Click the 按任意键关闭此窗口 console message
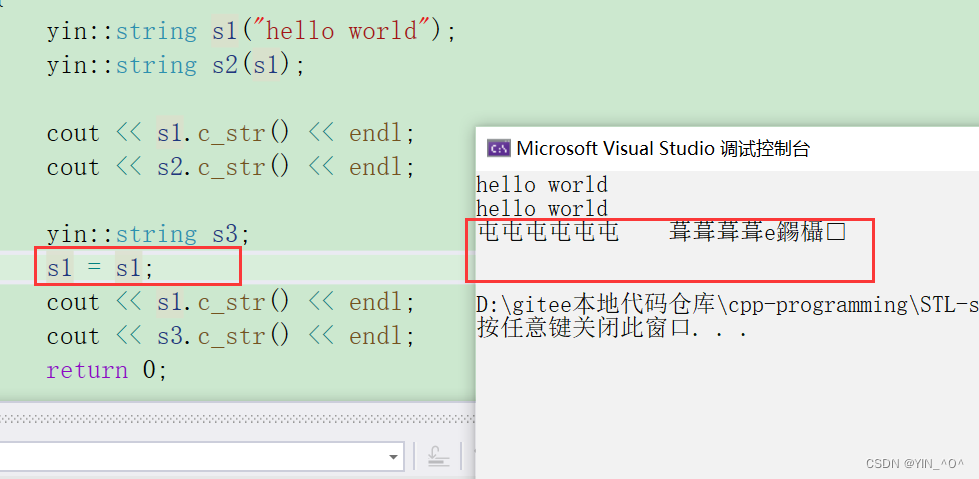The width and height of the screenshot is (979, 479). [x=612, y=328]
